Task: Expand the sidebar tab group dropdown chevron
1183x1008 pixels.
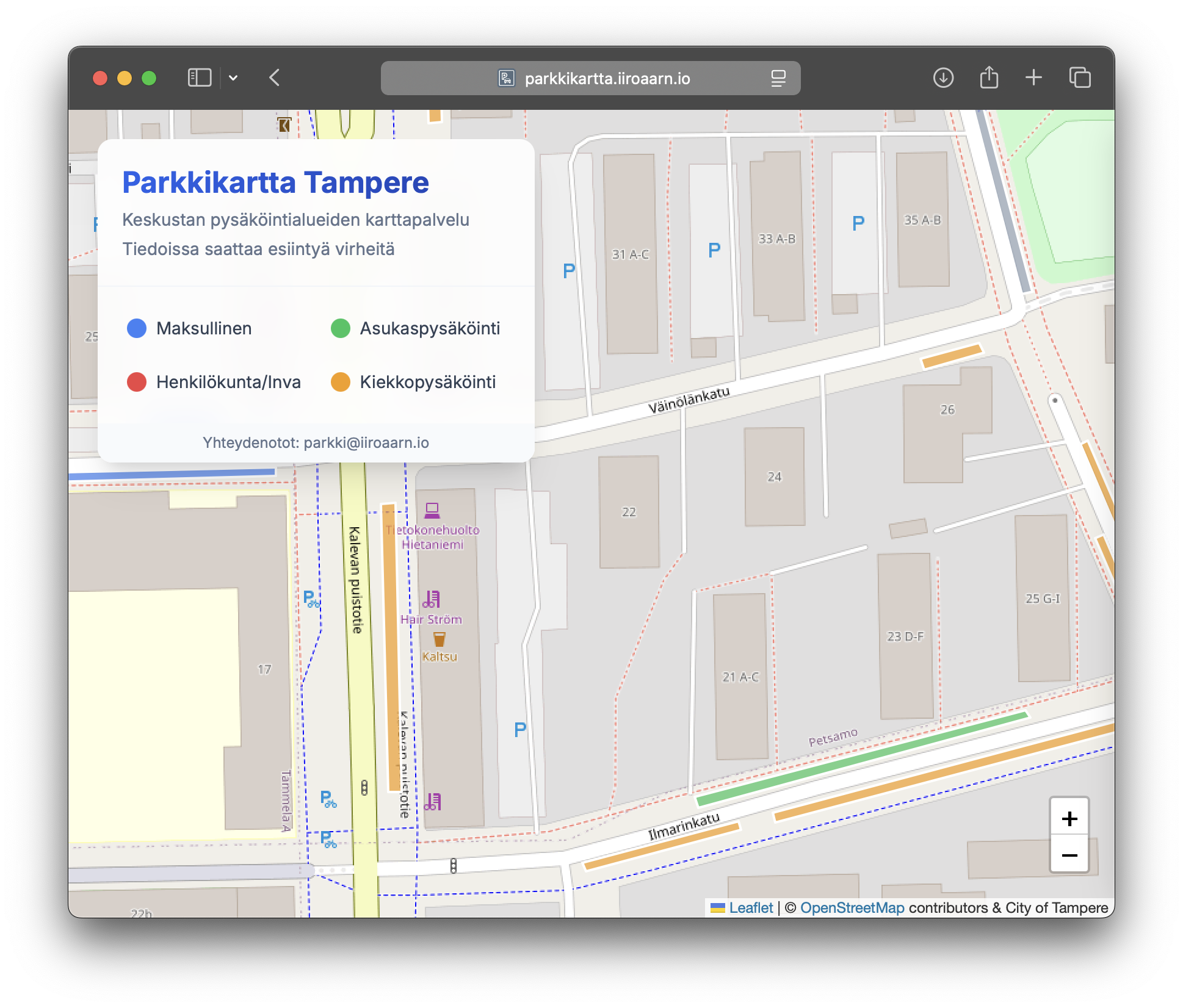Action: [233, 78]
